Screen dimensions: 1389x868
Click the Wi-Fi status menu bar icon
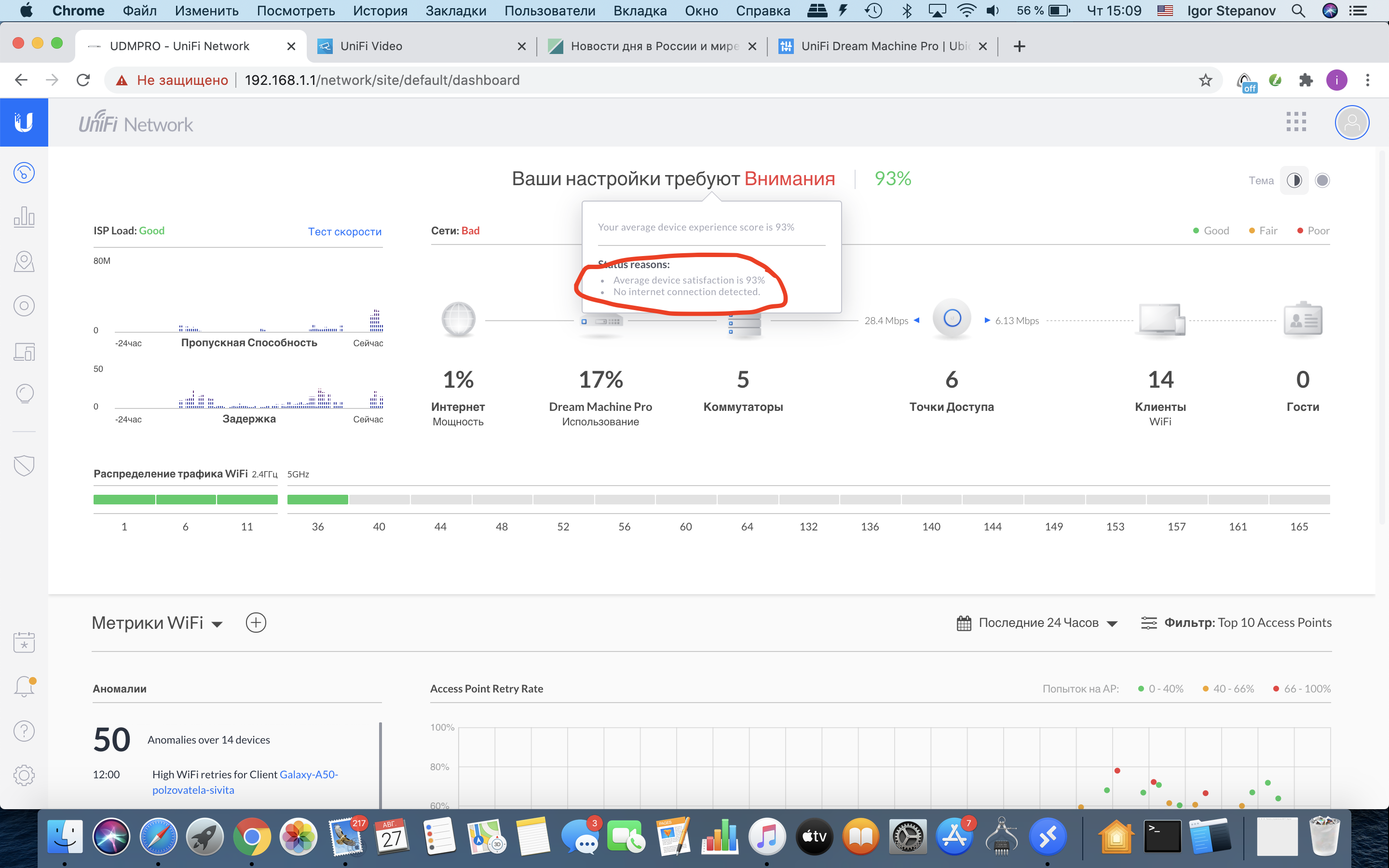[967, 11]
